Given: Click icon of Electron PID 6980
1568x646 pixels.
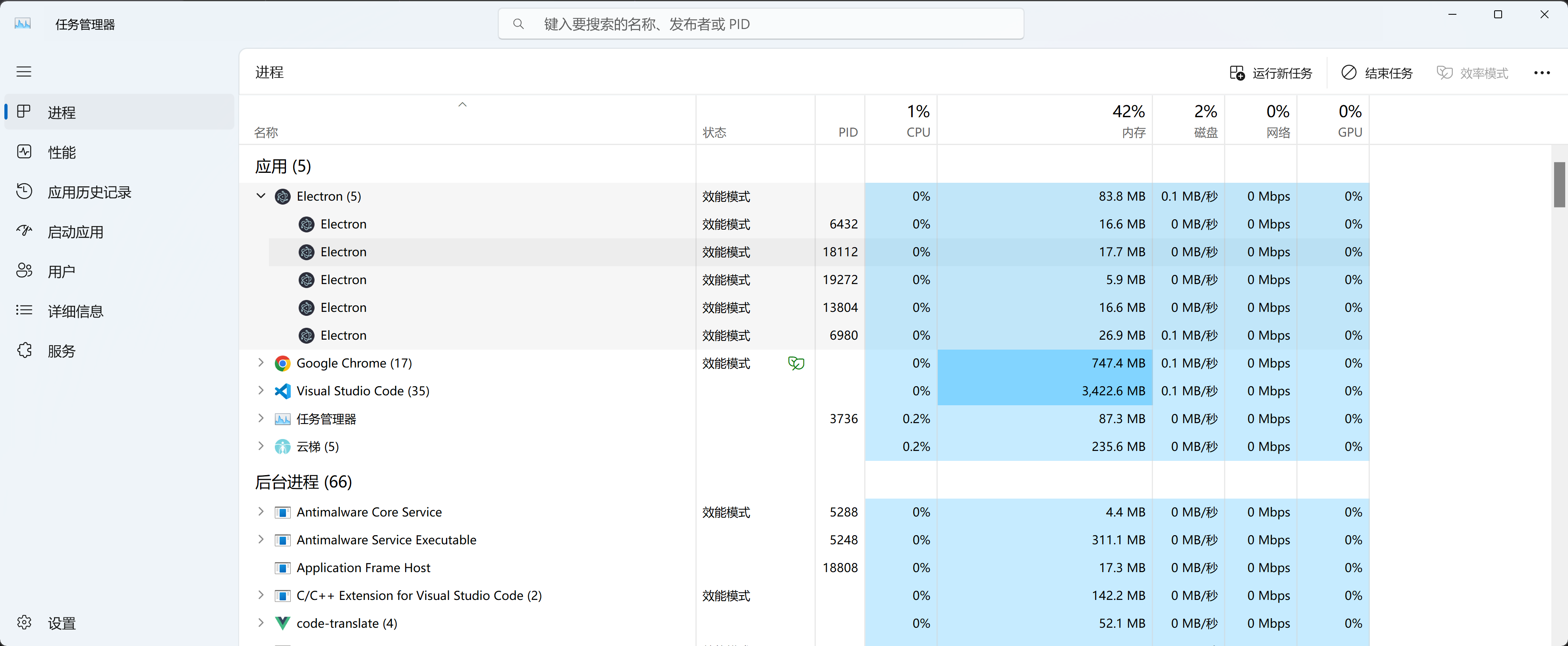Looking at the screenshot, I should 307,335.
